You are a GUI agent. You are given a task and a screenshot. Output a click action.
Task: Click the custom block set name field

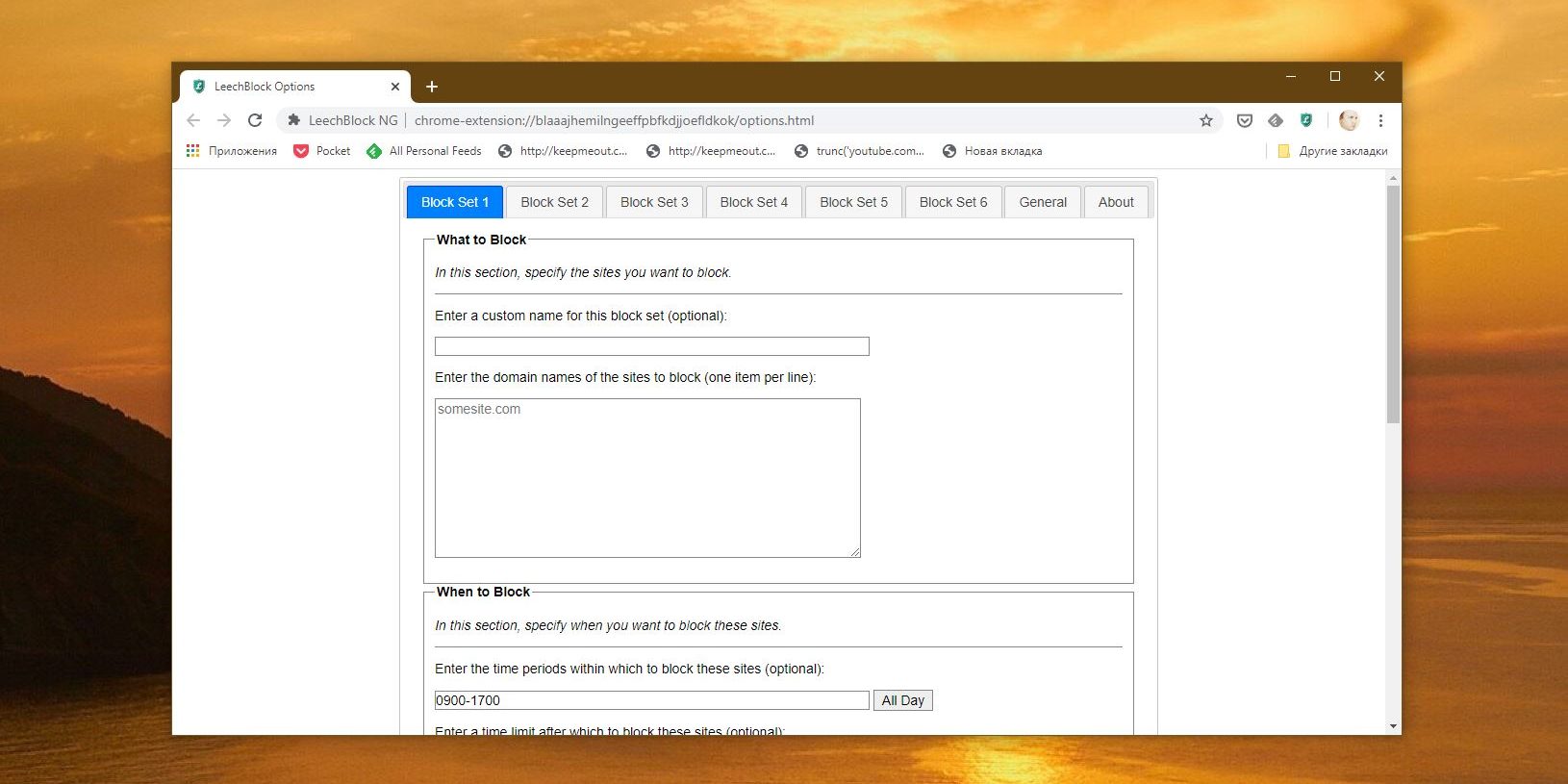click(x=651, y=346)
